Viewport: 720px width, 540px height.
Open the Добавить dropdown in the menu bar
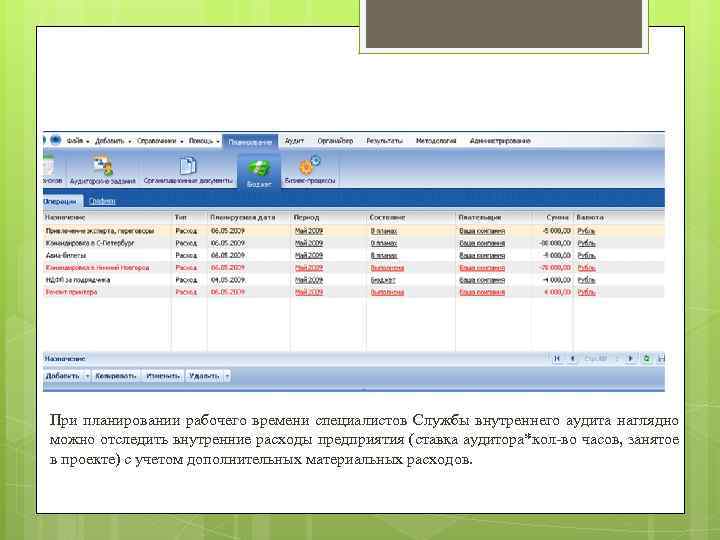coord(113,141)
